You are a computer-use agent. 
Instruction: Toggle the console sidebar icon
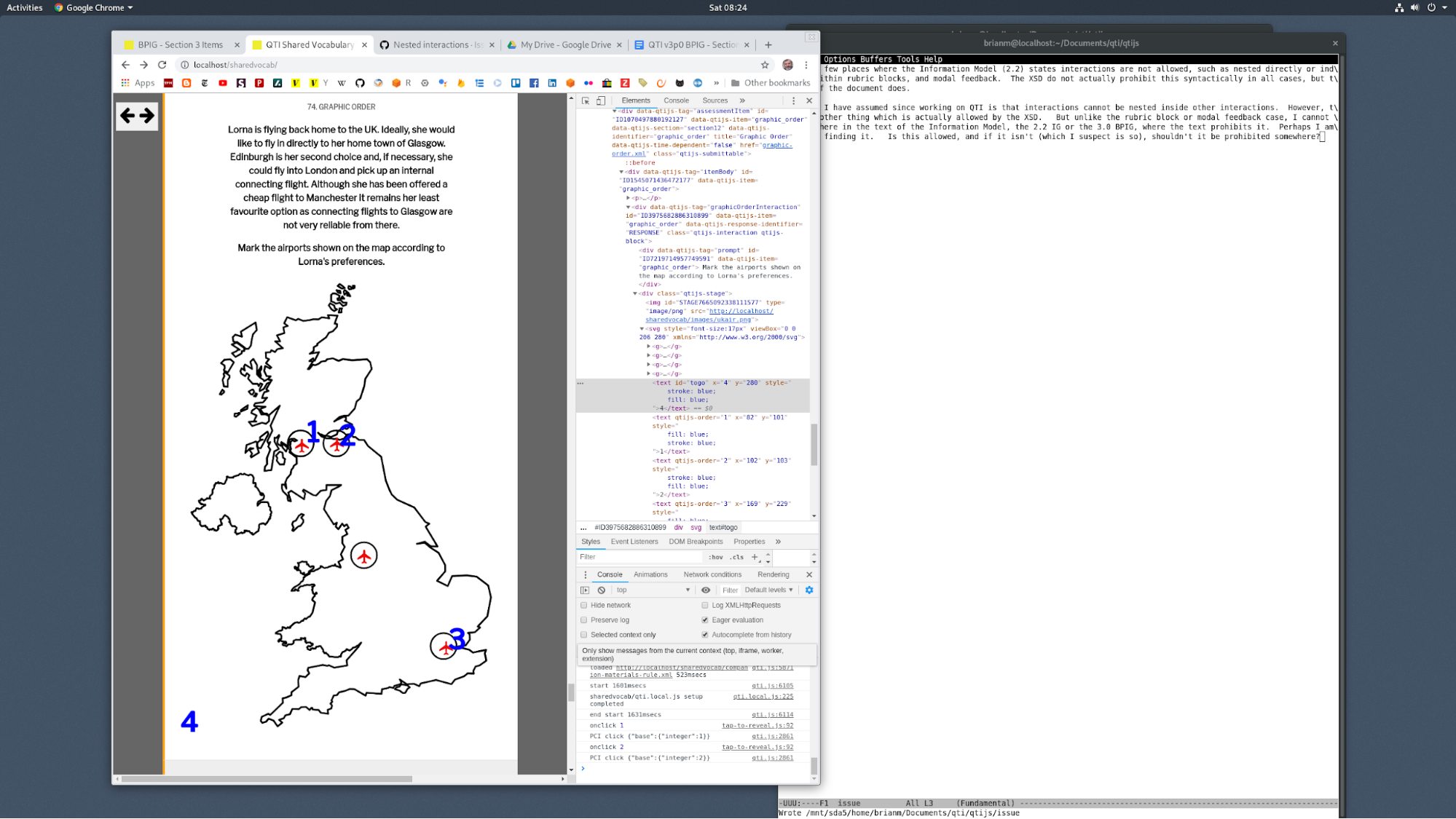pyautogui.click(x=585, y=590)
